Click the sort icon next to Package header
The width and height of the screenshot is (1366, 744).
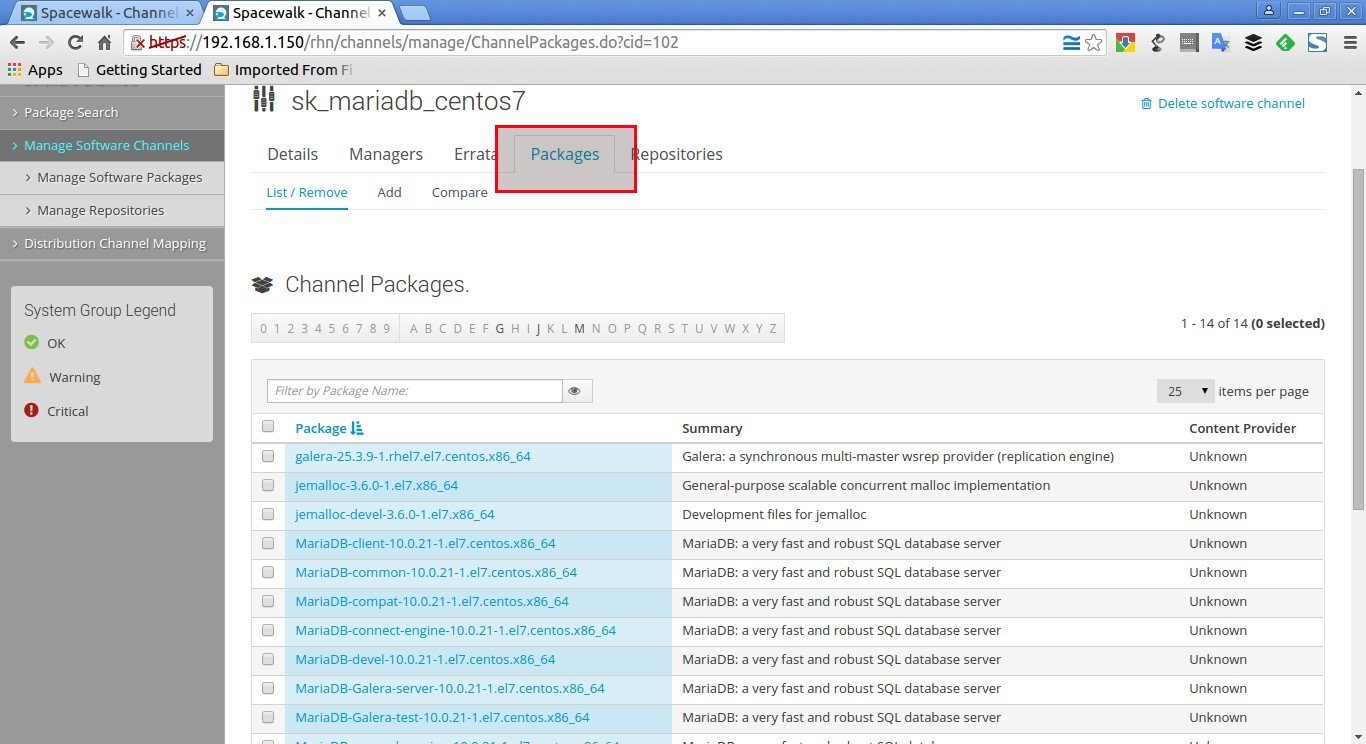pyautogui.click(x=357, y=428)
